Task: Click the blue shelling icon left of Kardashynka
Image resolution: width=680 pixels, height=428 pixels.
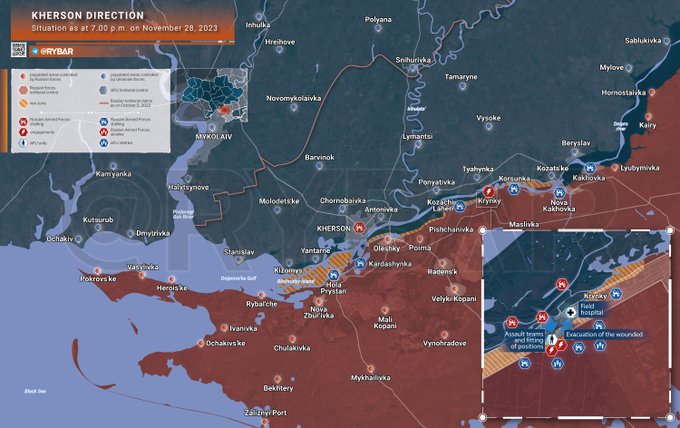Action: (x=360, y=263)
